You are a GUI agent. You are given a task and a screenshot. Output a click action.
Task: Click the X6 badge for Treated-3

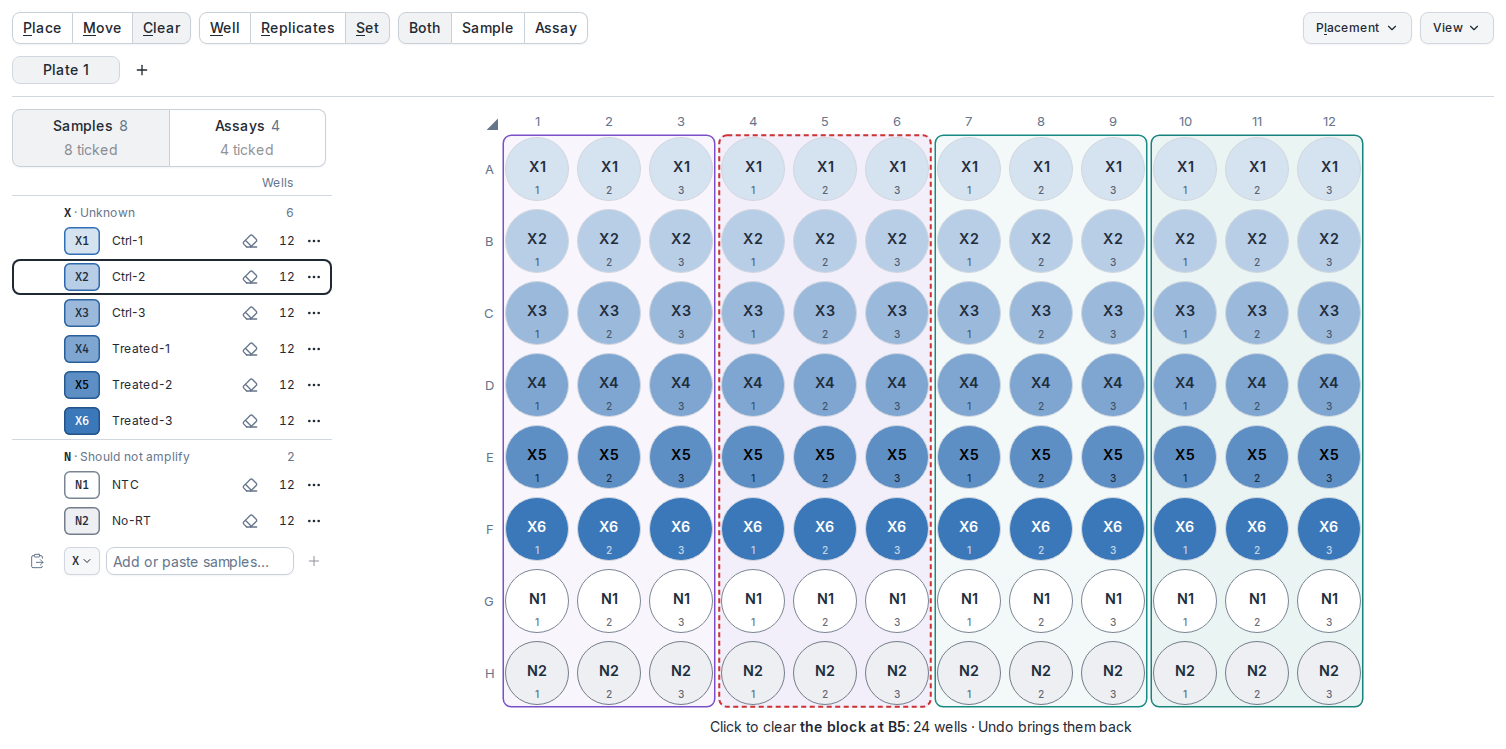(82, 421)
